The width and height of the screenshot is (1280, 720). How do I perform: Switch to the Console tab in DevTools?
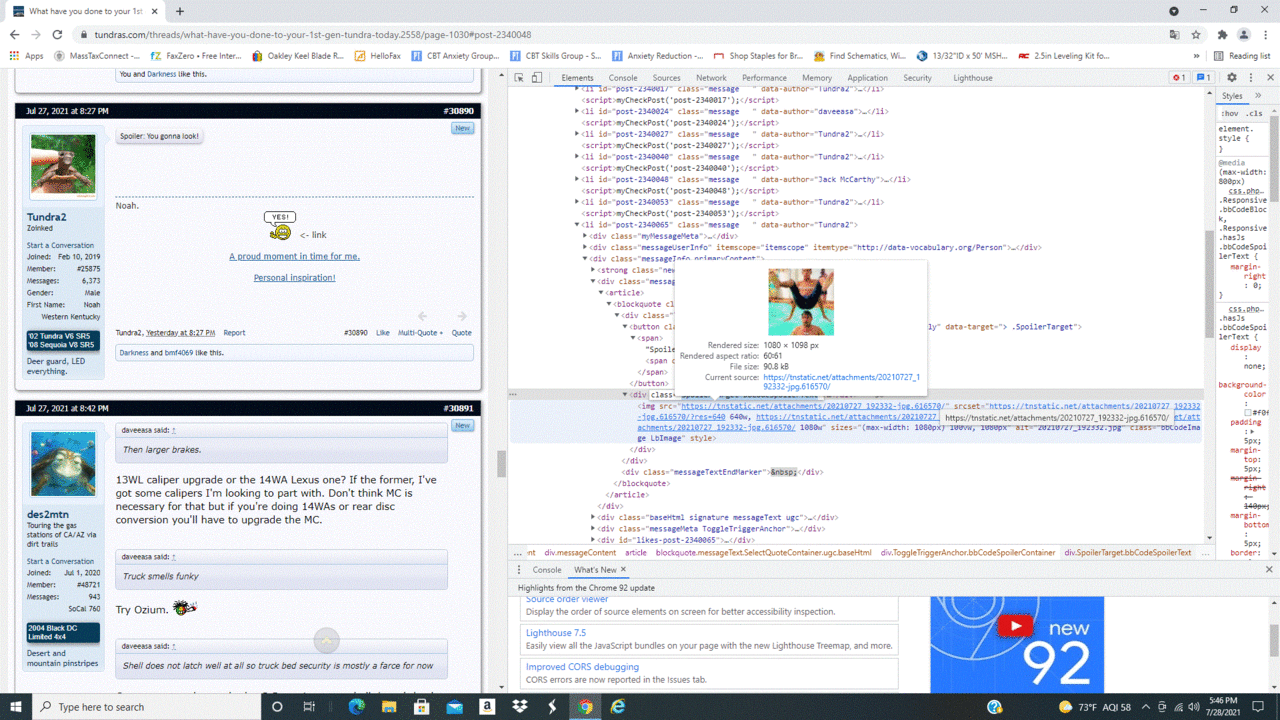point(623,78)
